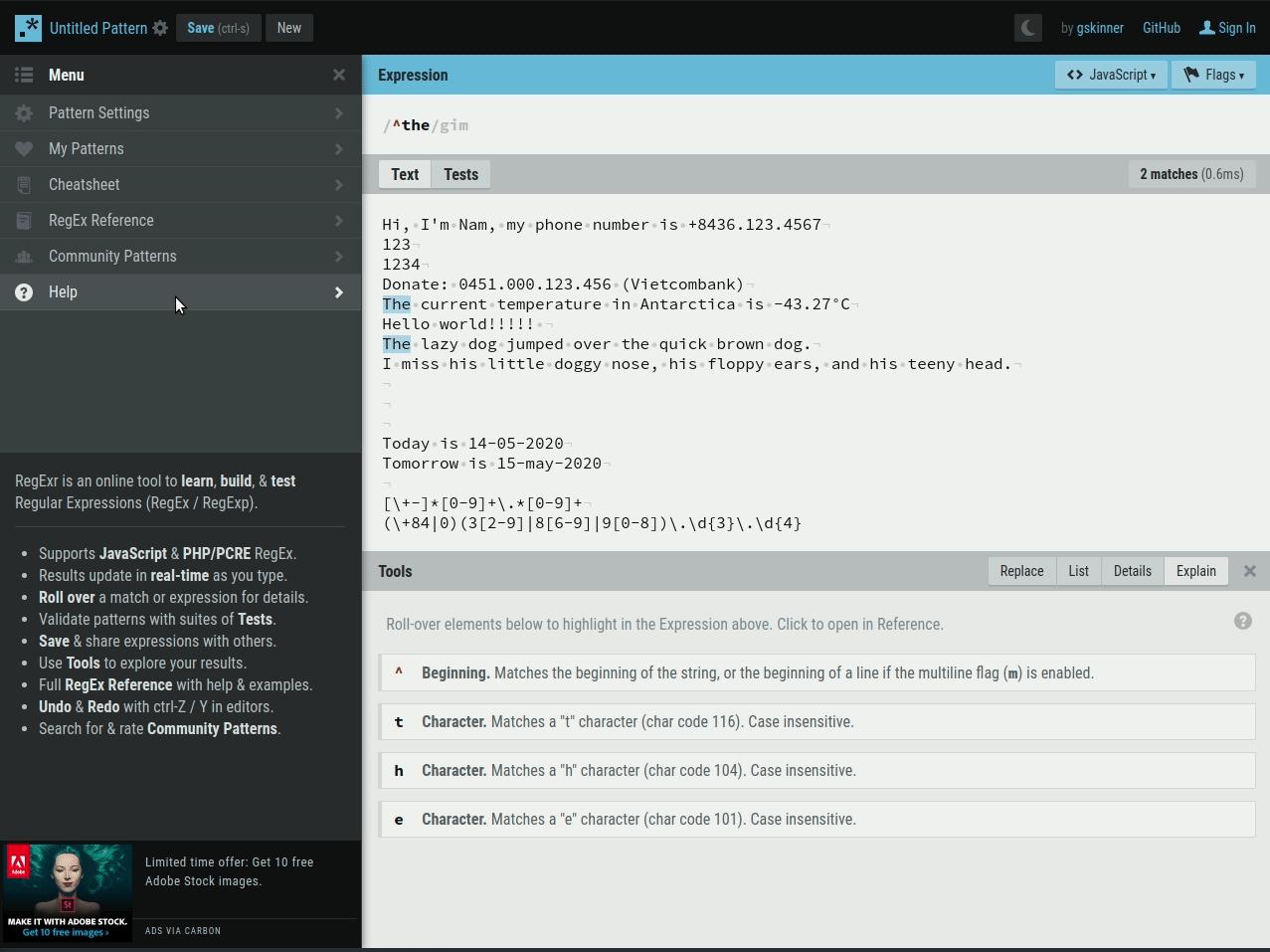Screen dimensions: 1270x952
Task: Click the Help question mark icon in Tools
Action: click(1242, 621)
